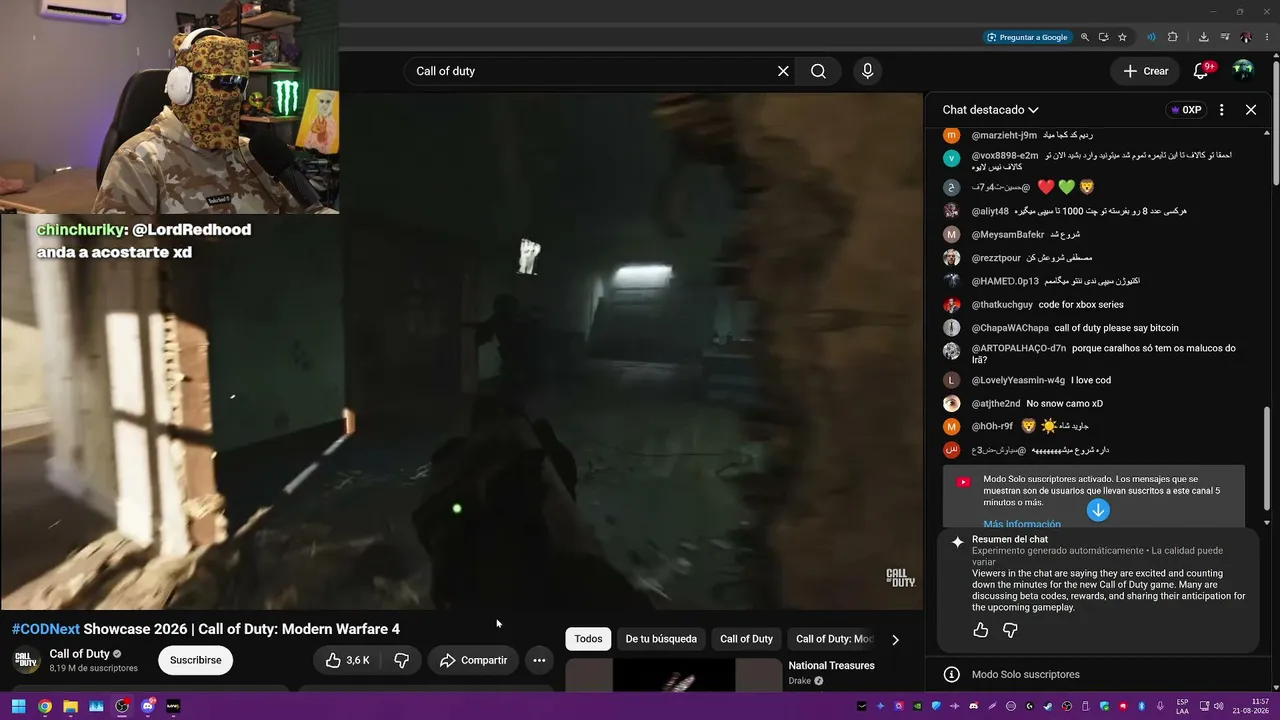Open @aliyt48 chat username
Viewport: 1280px width, 720px height.
990,212
